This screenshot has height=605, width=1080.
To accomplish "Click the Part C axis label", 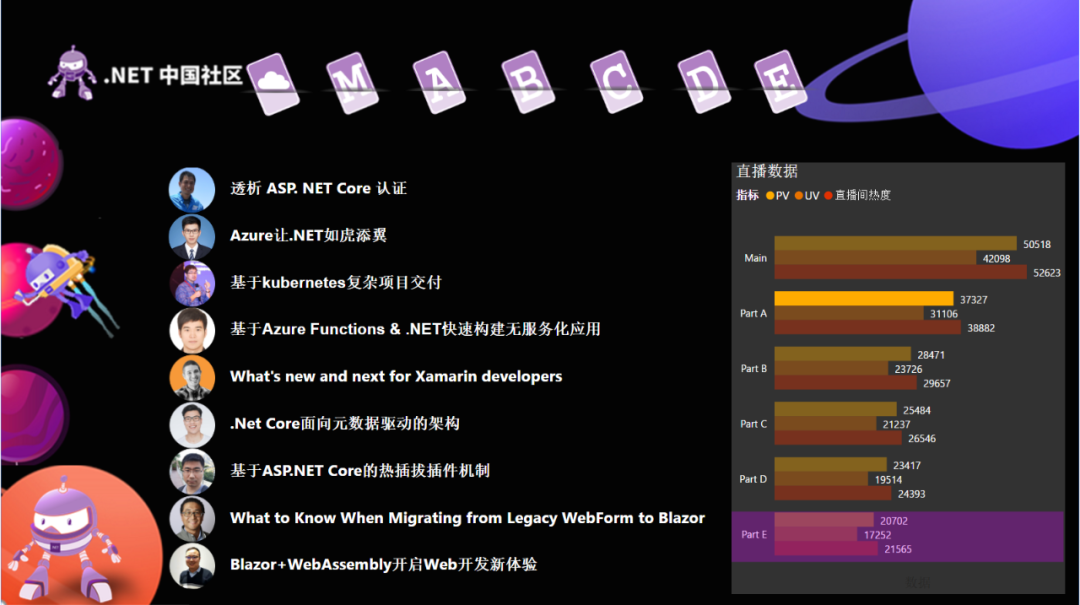I will (754, 424).
